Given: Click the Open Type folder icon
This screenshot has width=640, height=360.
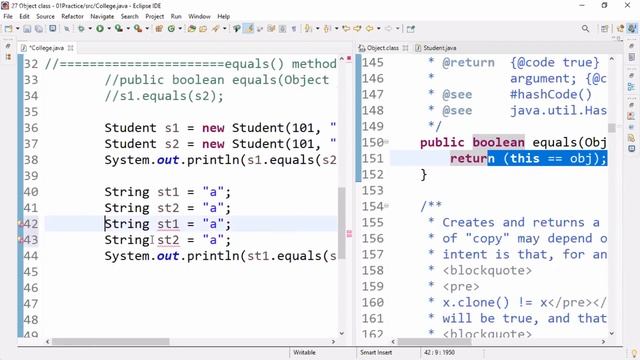Looking at the screenshot, I should pos(191,29).
